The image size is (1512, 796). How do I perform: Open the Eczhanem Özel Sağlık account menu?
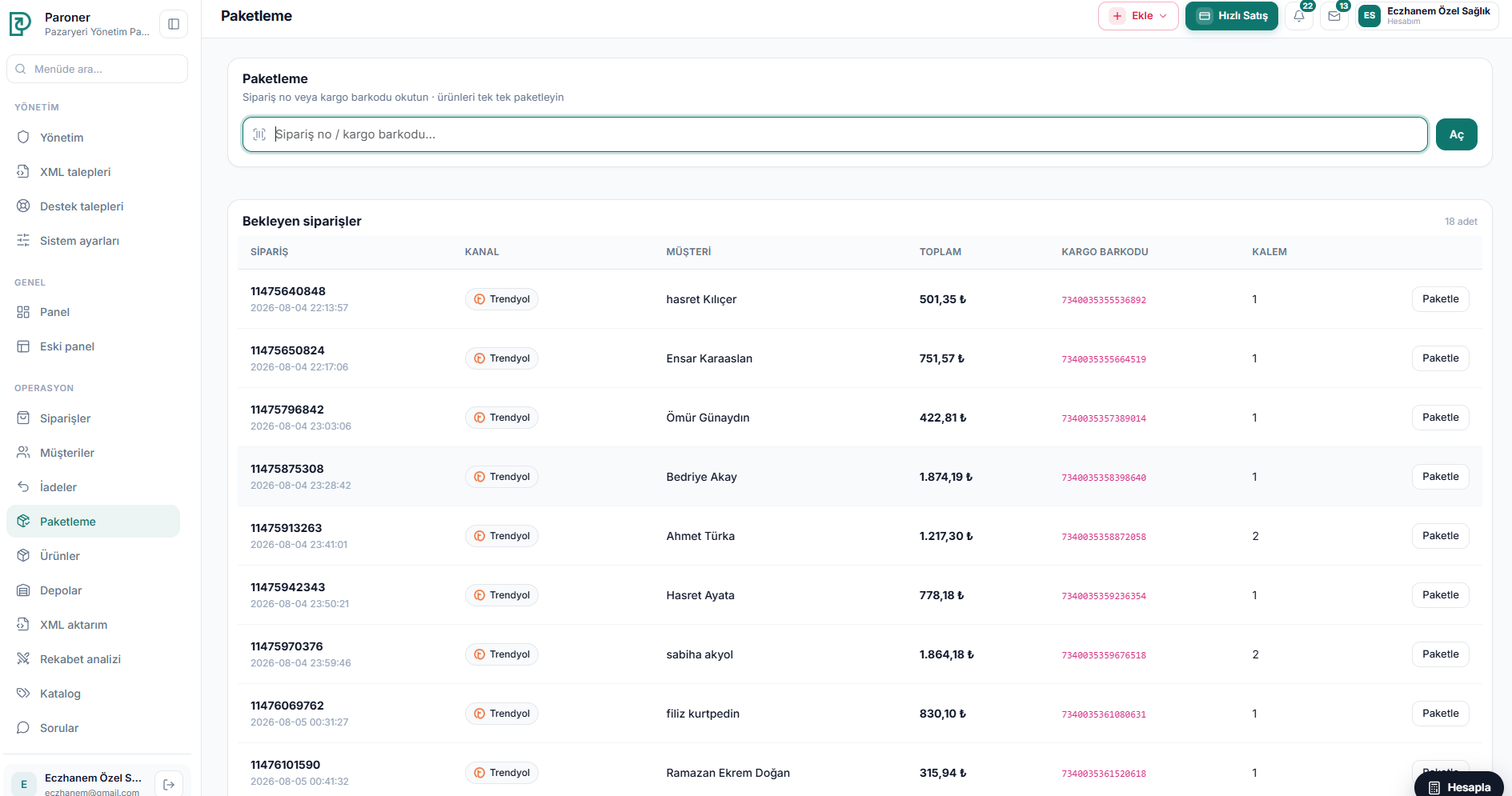pyautogui.click(x=1428, y=16)
